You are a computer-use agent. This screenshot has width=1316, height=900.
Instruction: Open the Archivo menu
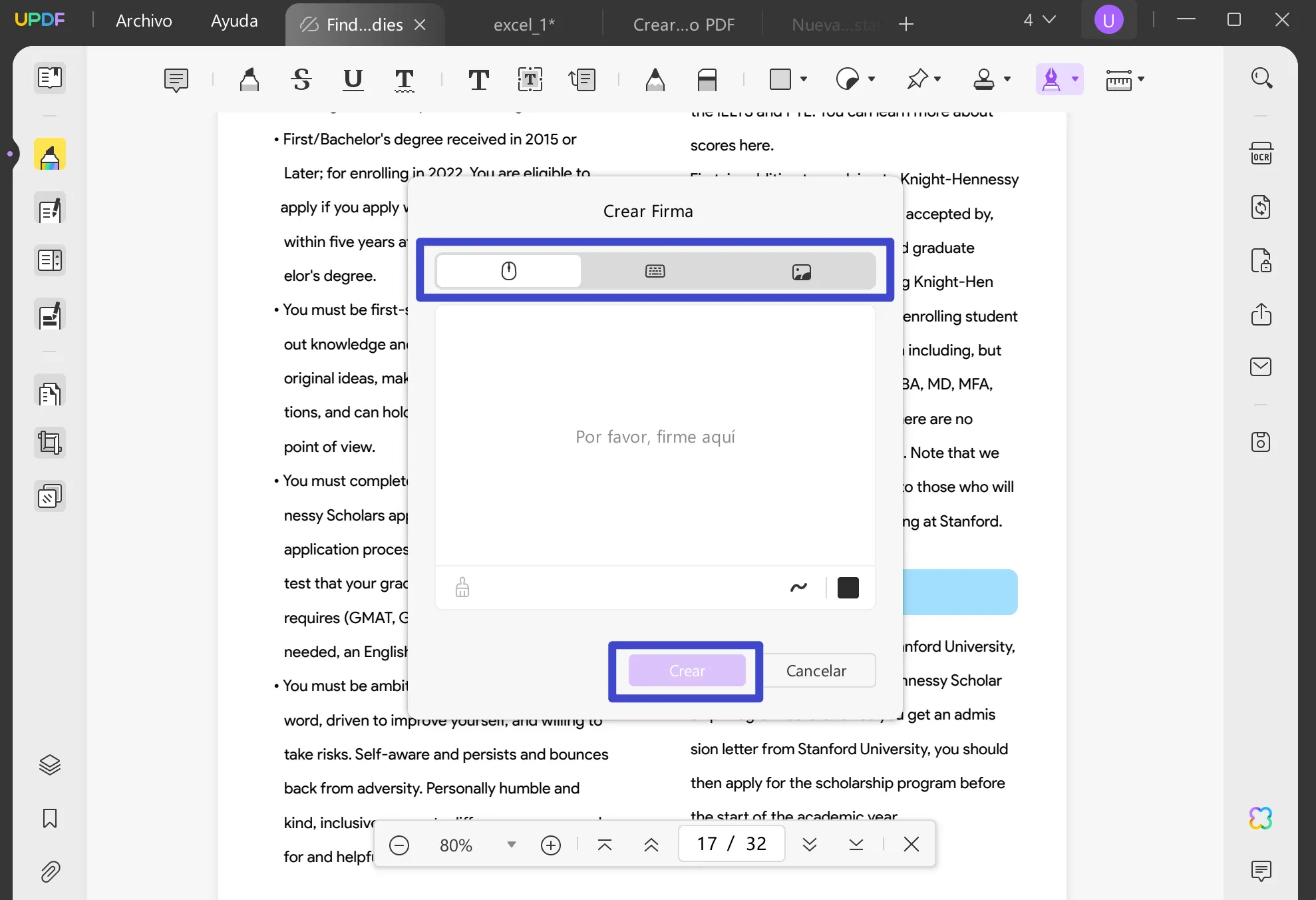coord(144,21)
